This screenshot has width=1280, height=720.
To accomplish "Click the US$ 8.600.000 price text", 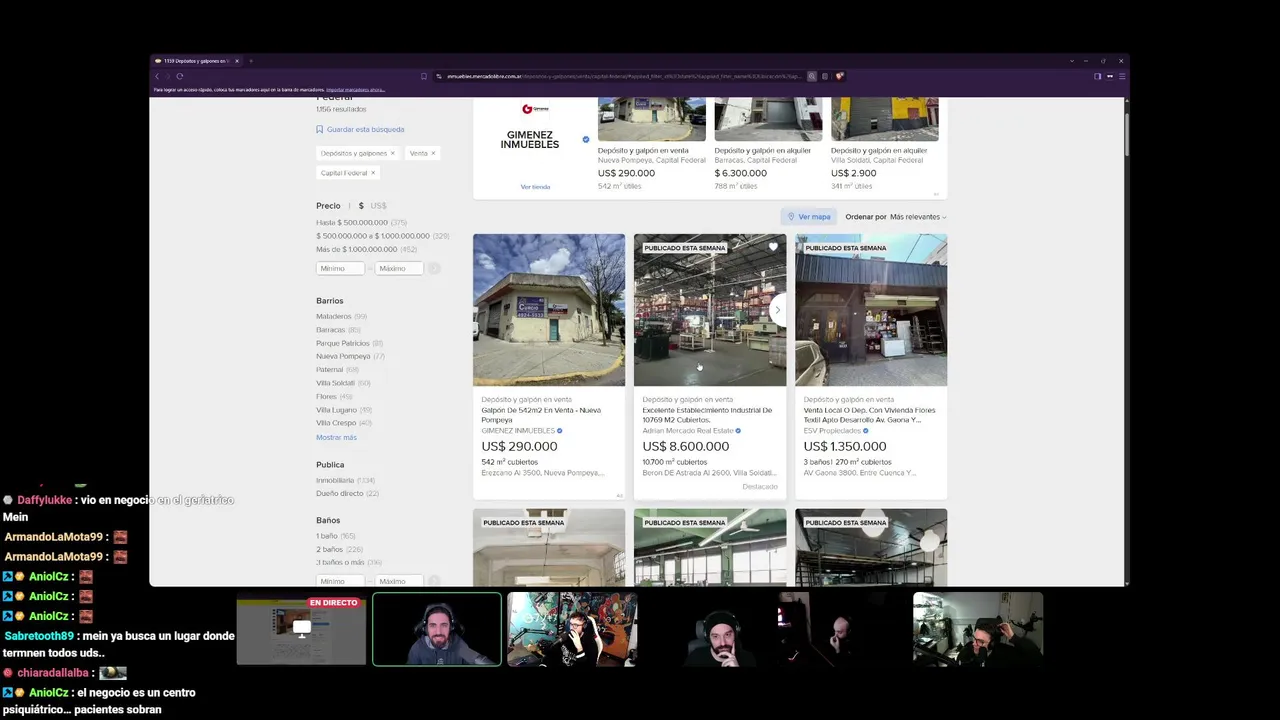I will point(685,446).
